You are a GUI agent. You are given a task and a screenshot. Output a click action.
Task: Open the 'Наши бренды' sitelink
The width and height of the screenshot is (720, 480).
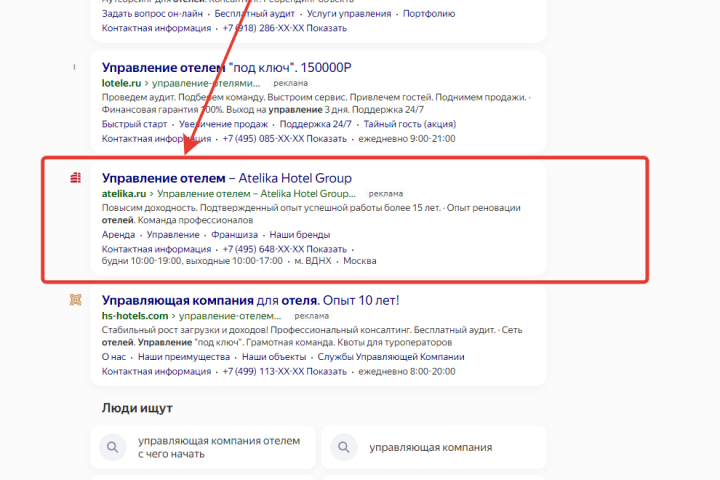(x=299, y=235)
